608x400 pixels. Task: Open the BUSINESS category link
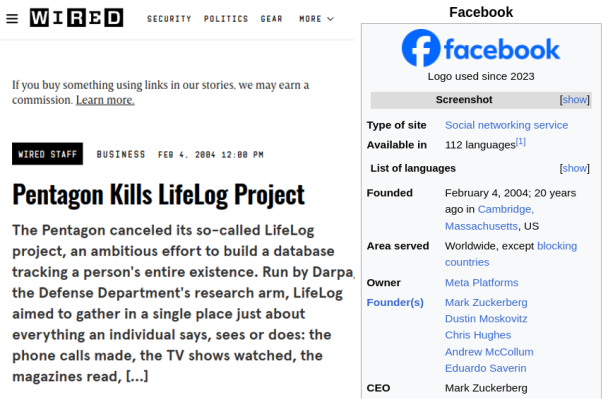(121, 154)
